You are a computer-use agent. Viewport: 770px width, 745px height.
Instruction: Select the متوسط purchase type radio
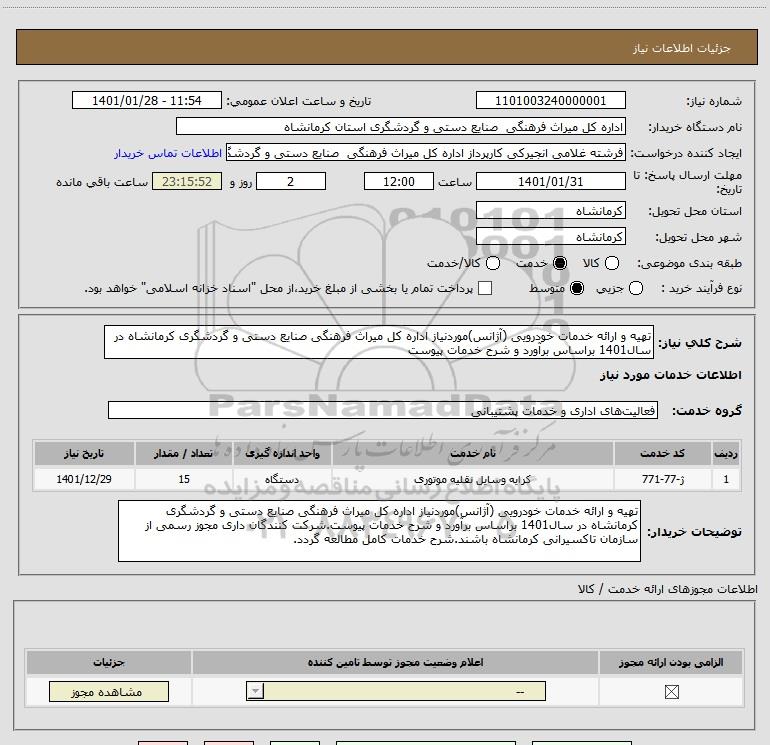tap(577, 288)
